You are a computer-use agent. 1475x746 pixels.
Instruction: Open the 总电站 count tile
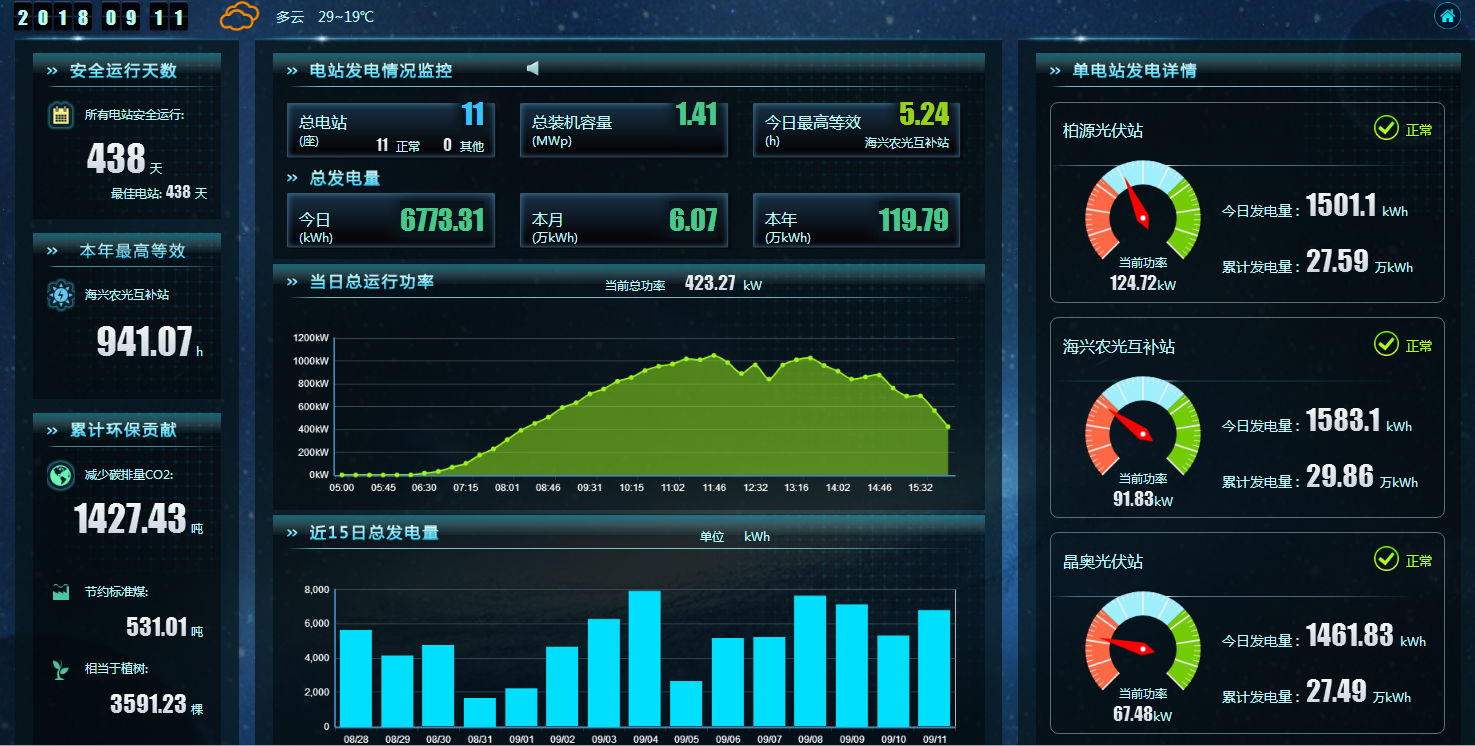[391, 130]
